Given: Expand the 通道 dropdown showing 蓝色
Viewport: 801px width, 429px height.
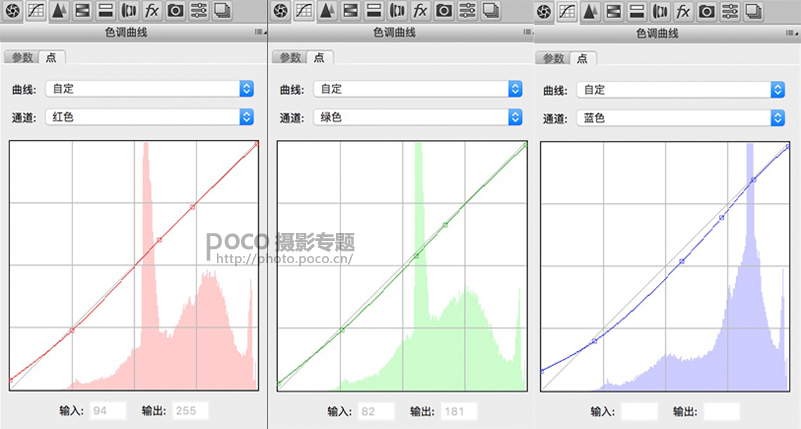Looking at the screenshot, I should tap(680, 118).
